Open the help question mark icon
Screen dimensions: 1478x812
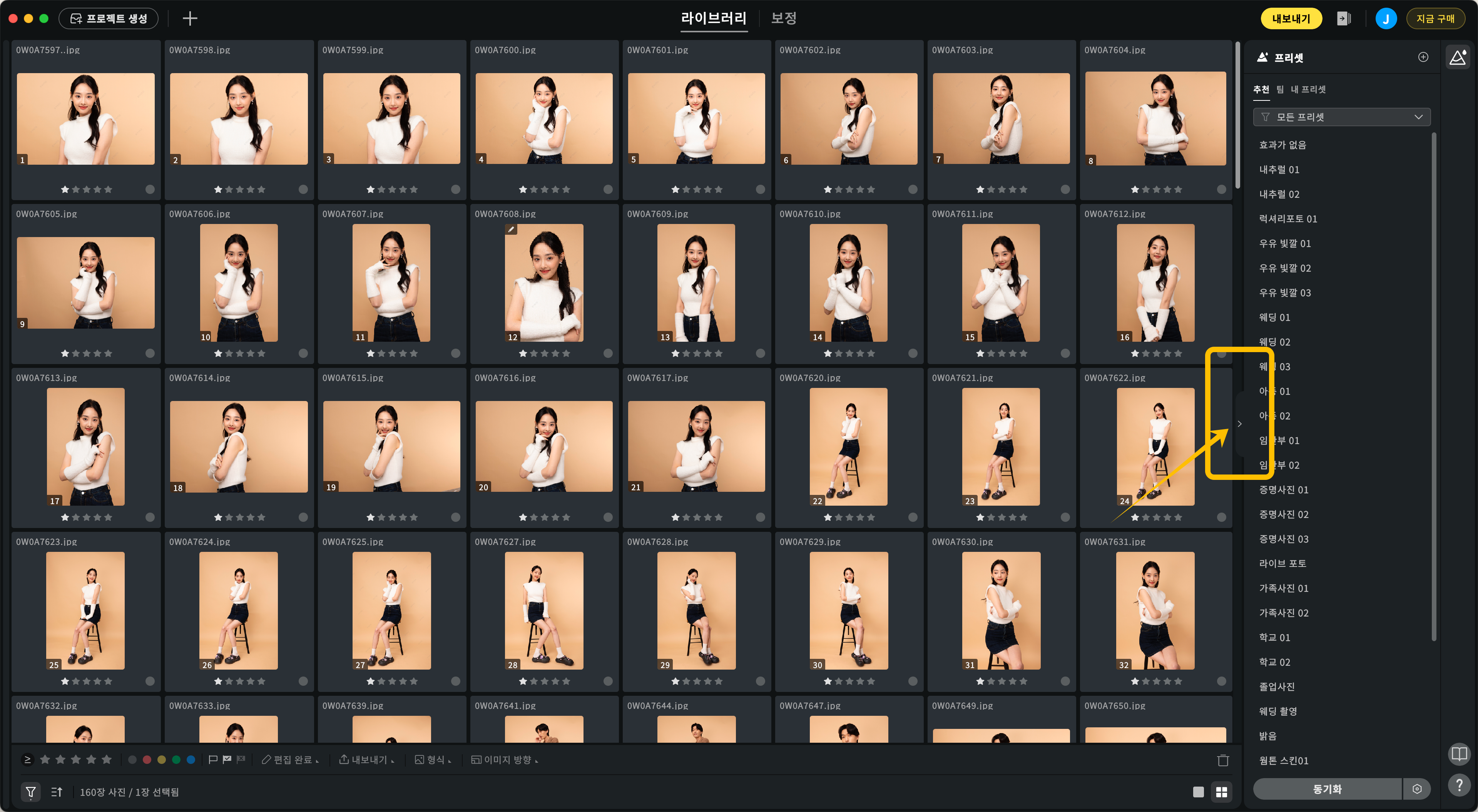point(1458,784)
